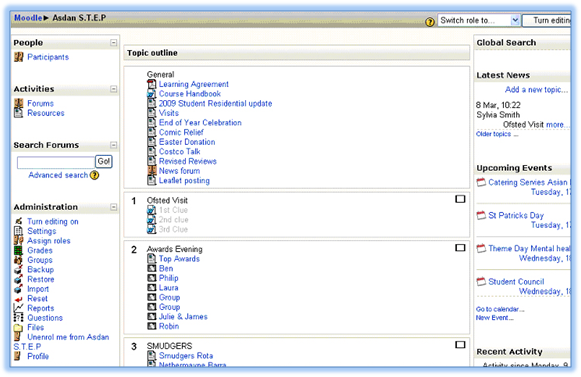
Task: Open Theme Day Mental health event
Action: point(529,248)
